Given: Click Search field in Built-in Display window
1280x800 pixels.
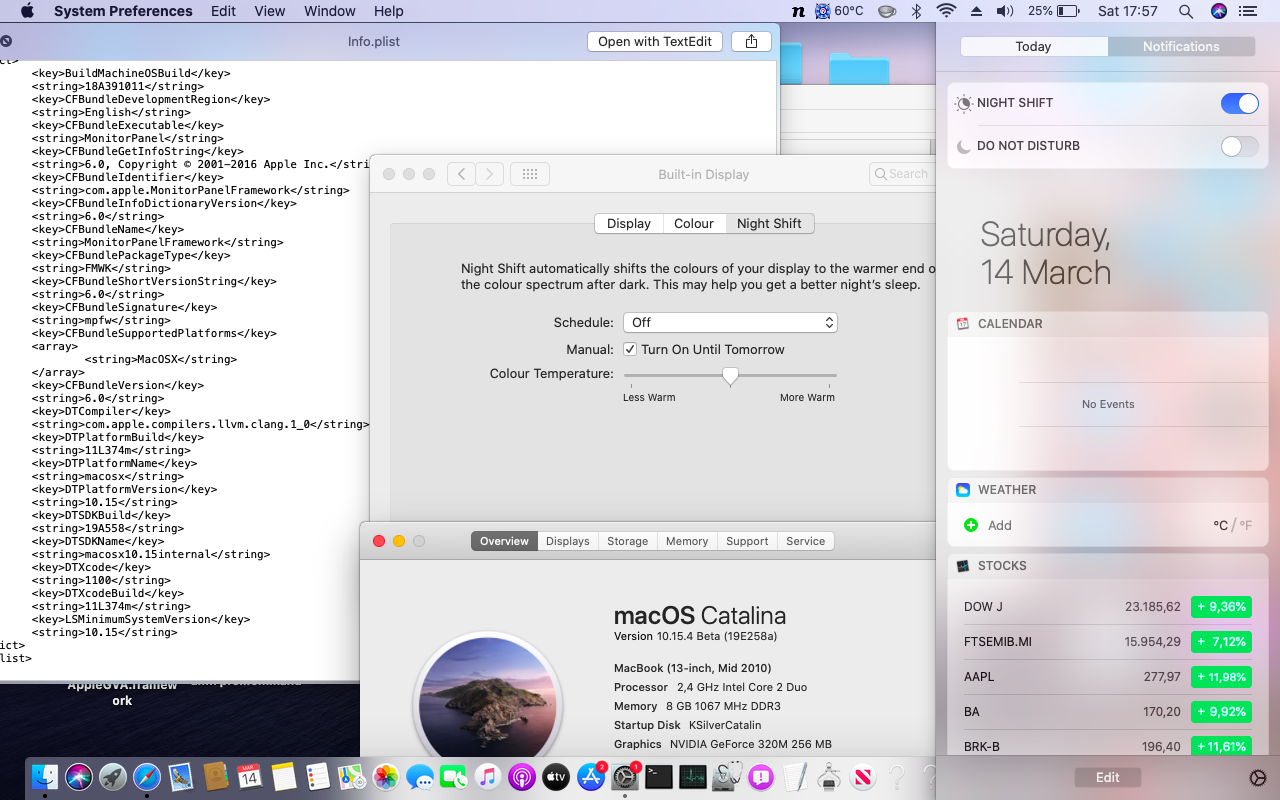Looking at the screenshot, I should (x=903, y=174).
